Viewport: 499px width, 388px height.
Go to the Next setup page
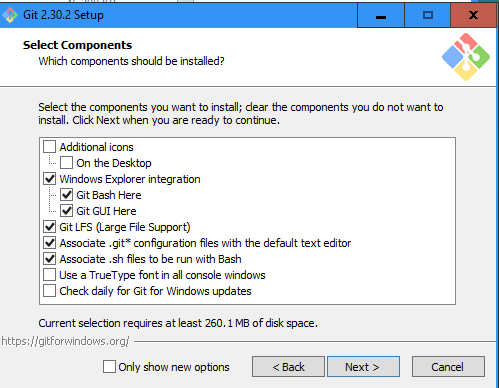tap(363, 367)
